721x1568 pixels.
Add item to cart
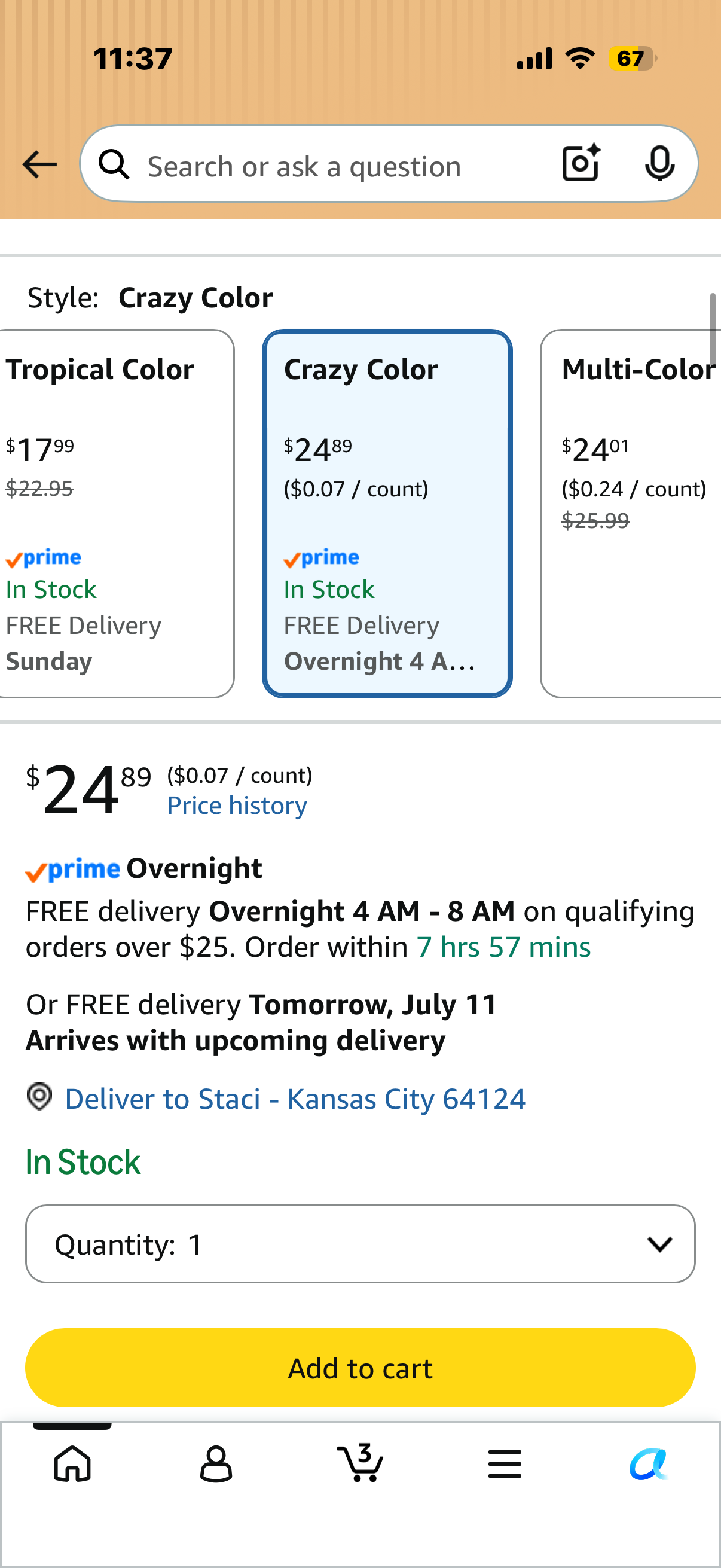click(360, 1367)
